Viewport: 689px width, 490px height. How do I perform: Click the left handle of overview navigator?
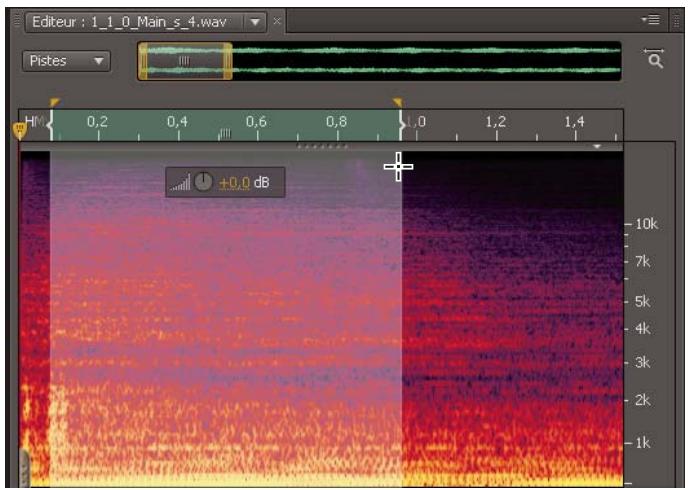click(143, 61)
